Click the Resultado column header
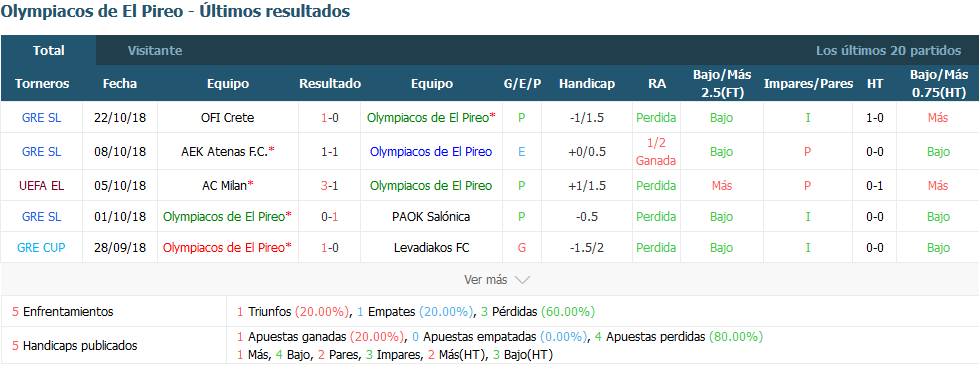 (330, 84)
